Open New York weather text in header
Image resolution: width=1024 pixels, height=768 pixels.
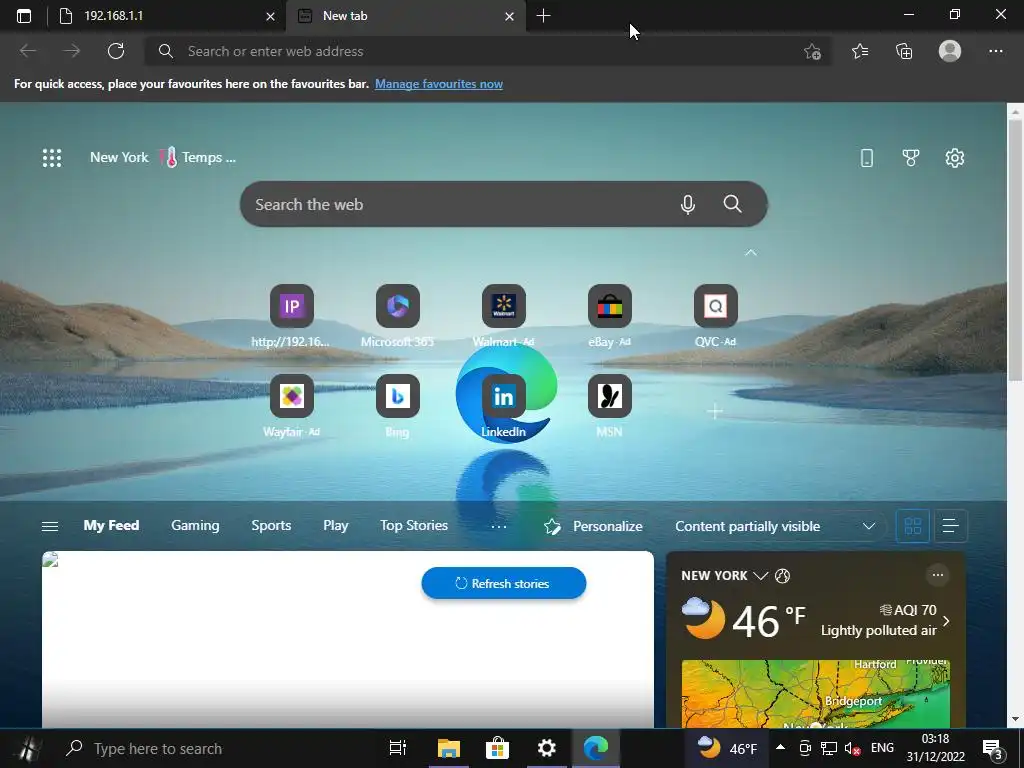pyautogui.click(x=119, y=157)
